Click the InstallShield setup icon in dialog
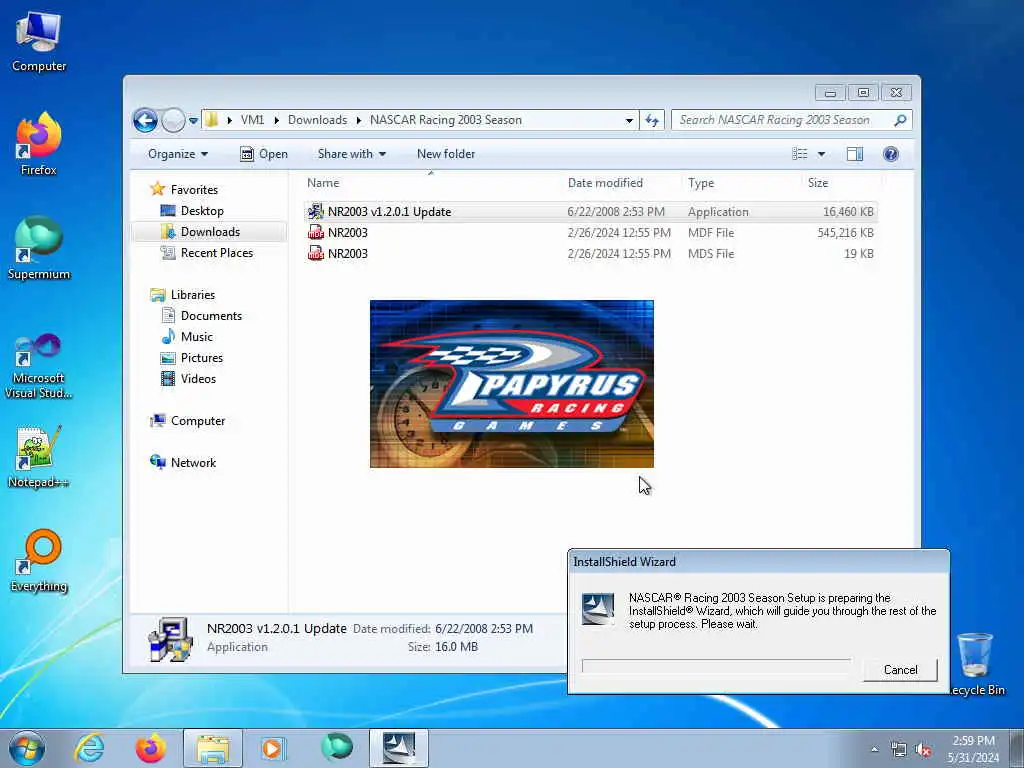The height and width of the screenshot is (768, 1024). [598, 609]
